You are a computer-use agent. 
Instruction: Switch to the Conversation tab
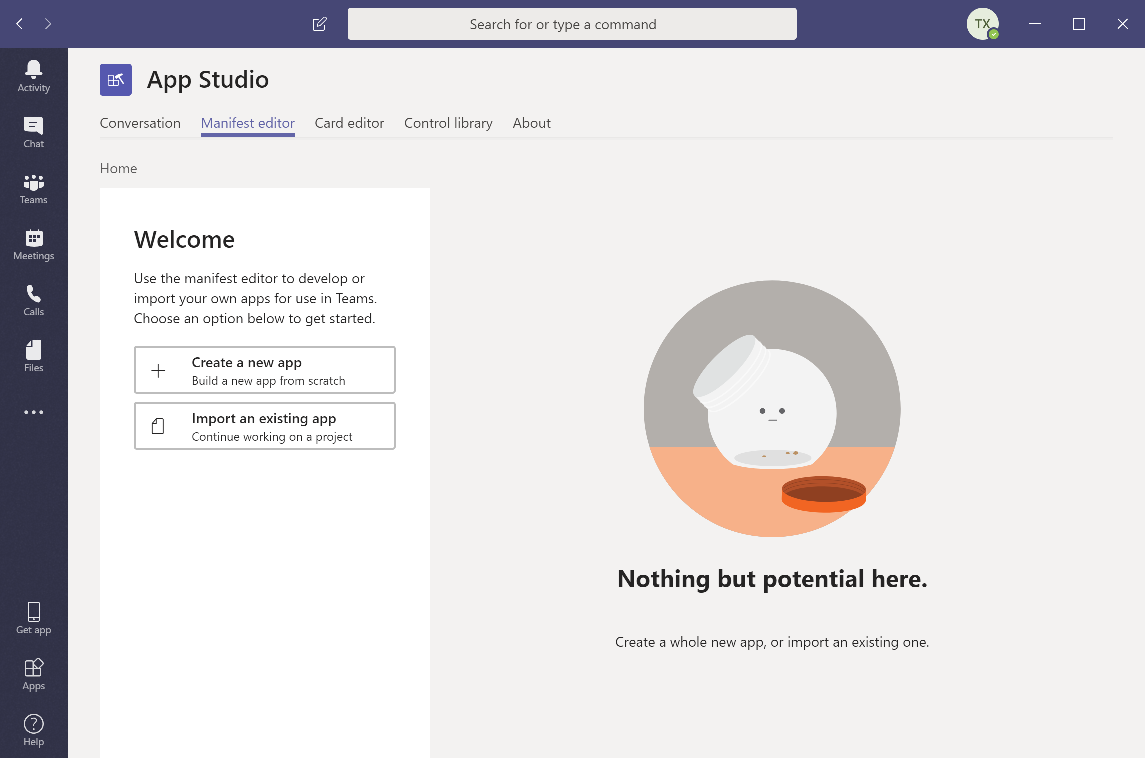tap(140, 123)
